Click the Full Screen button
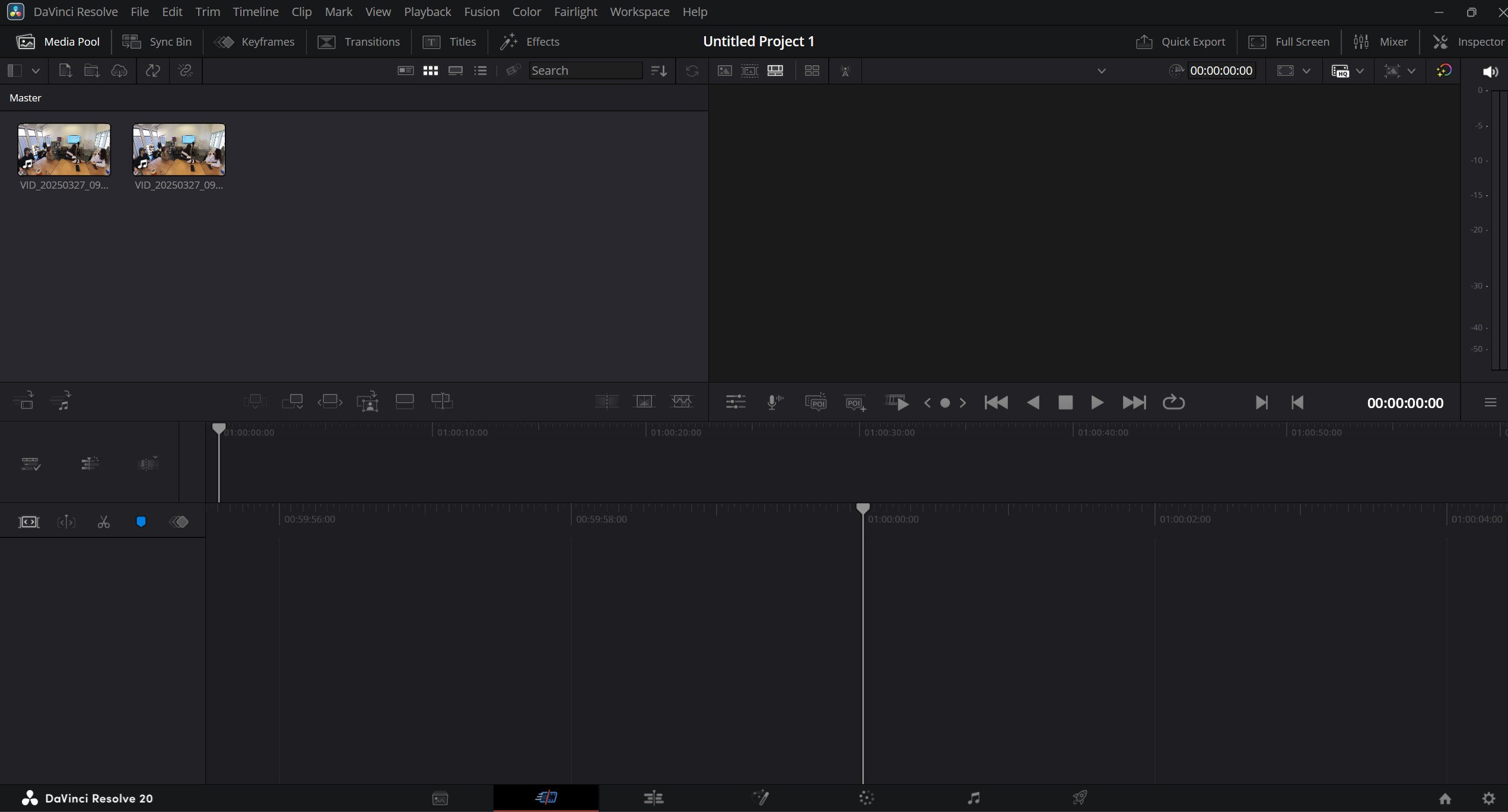The image size is (1508, 812). click(1289, 42)
